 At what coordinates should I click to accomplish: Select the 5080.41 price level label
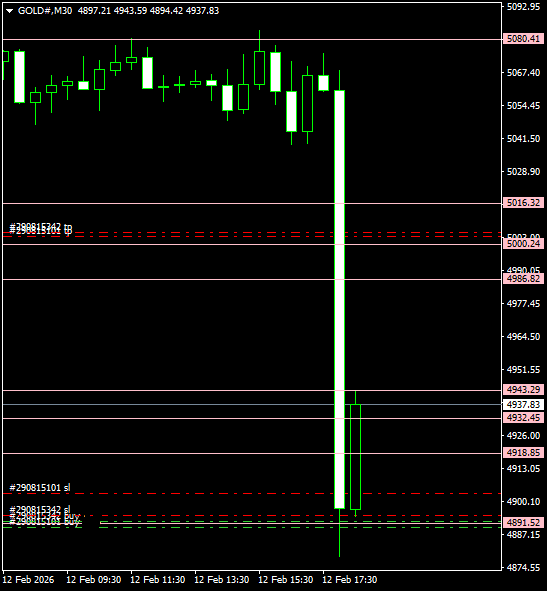click(523, 38)
